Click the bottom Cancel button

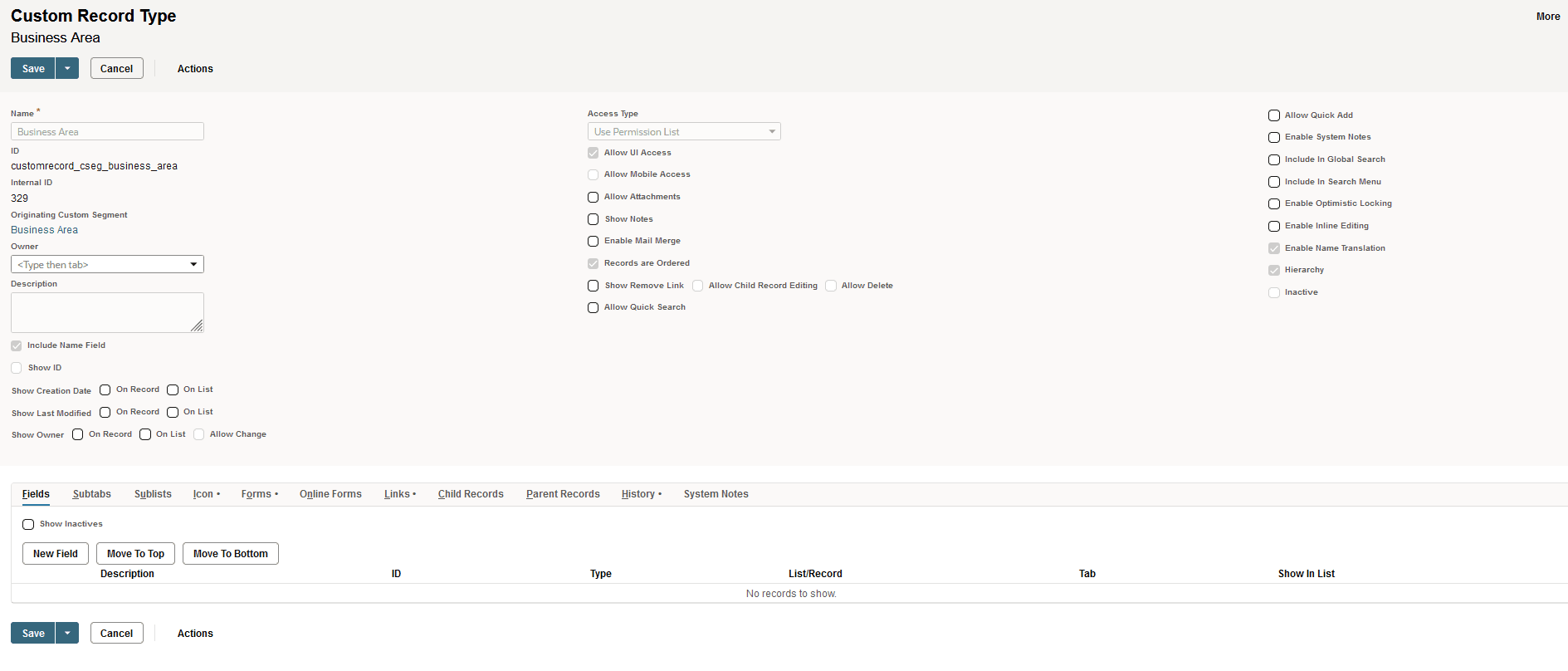pos(116,633)
